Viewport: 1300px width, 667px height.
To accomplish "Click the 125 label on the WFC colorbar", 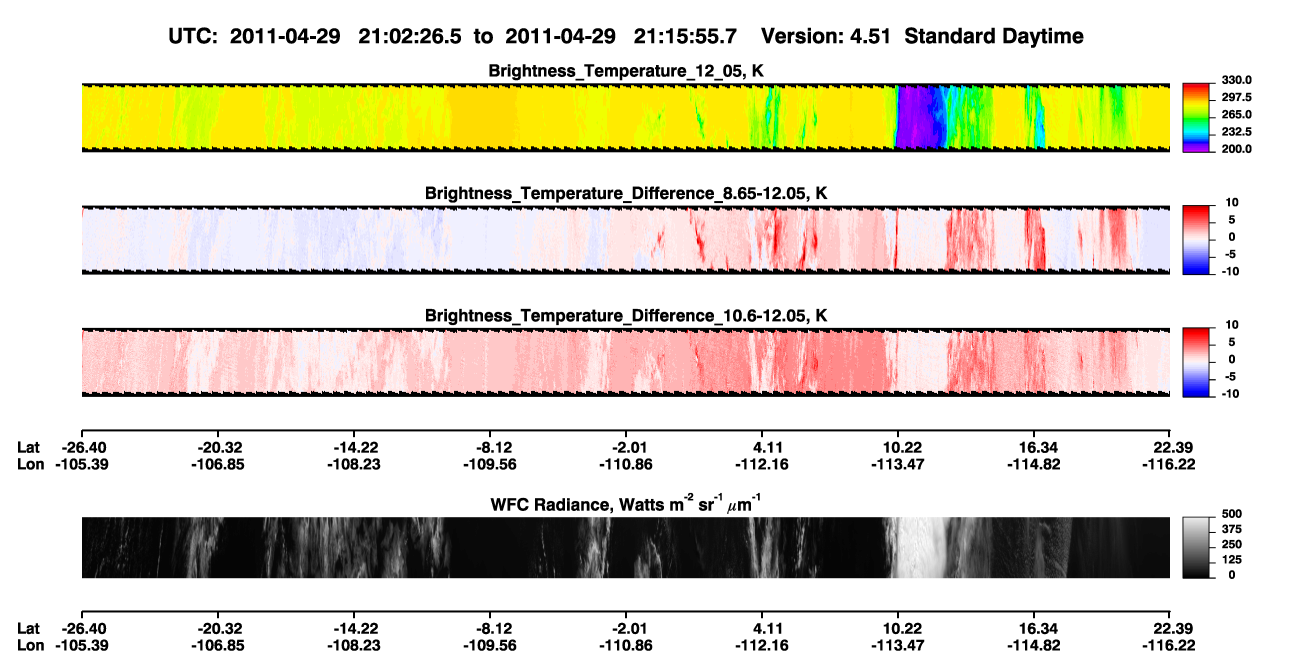I will [x=1230, y=561].
